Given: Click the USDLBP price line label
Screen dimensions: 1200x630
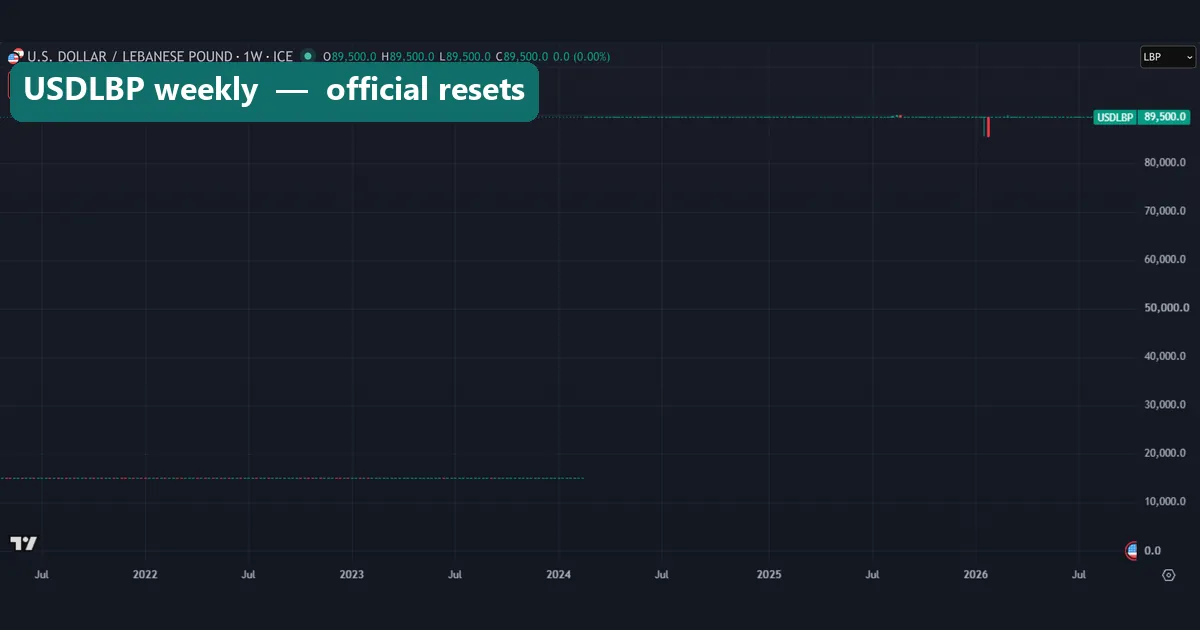Looking at the screenshot, I should (x=1115, y=117).
